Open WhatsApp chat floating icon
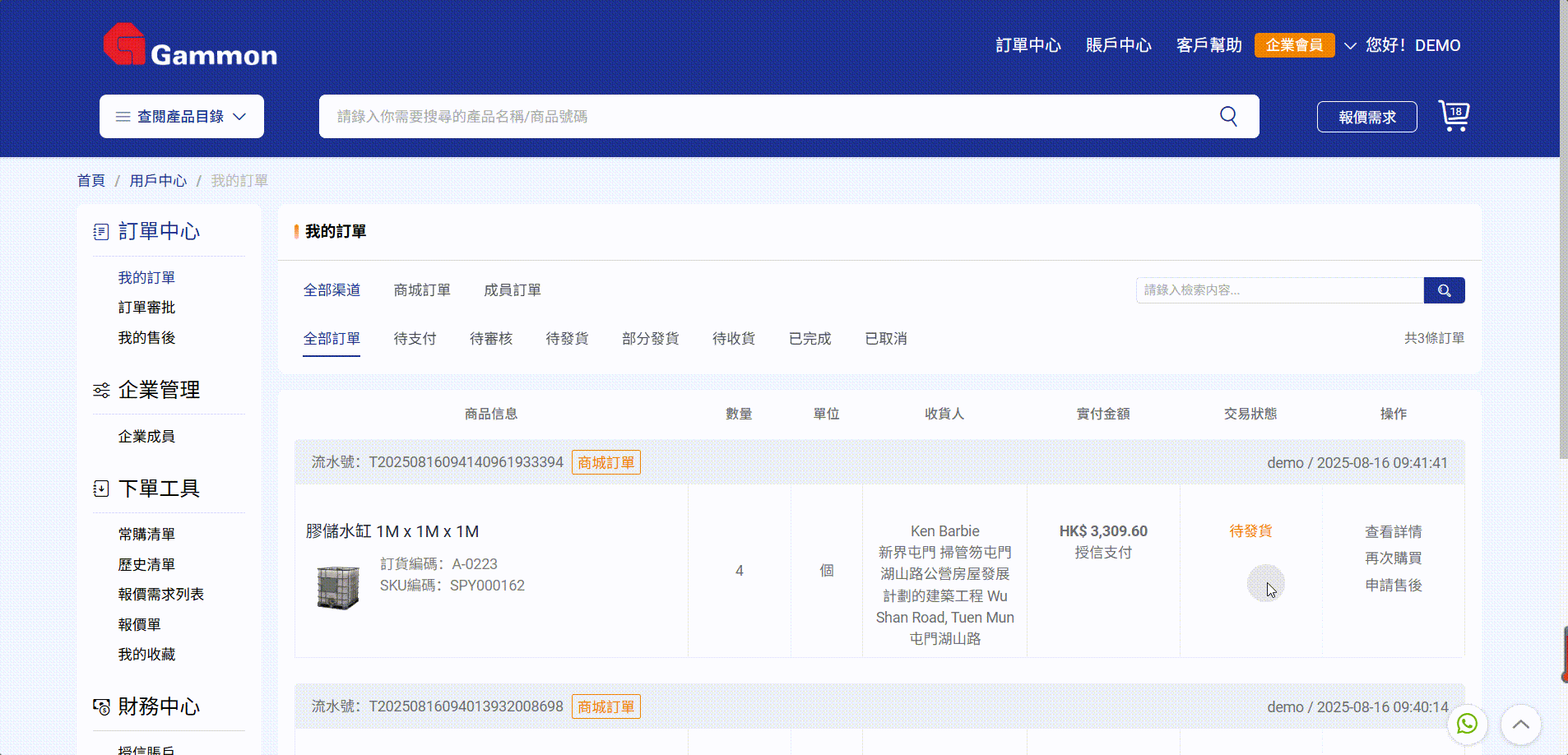 tap(1467, 724)
